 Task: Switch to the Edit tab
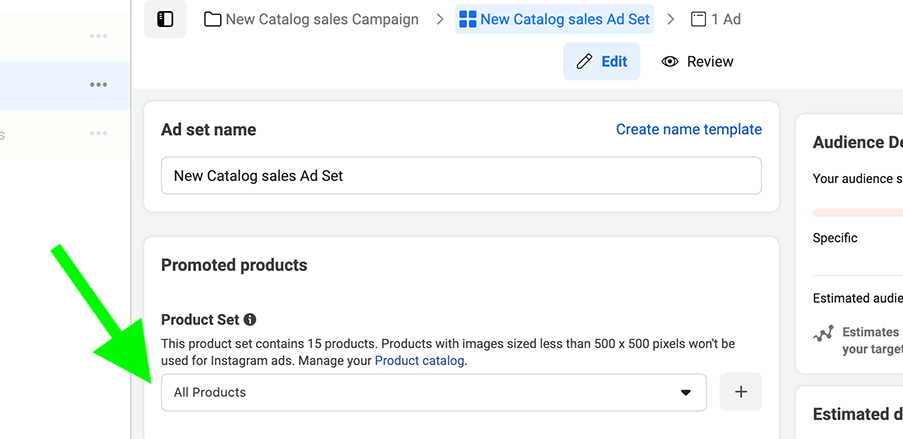point(601,61)
